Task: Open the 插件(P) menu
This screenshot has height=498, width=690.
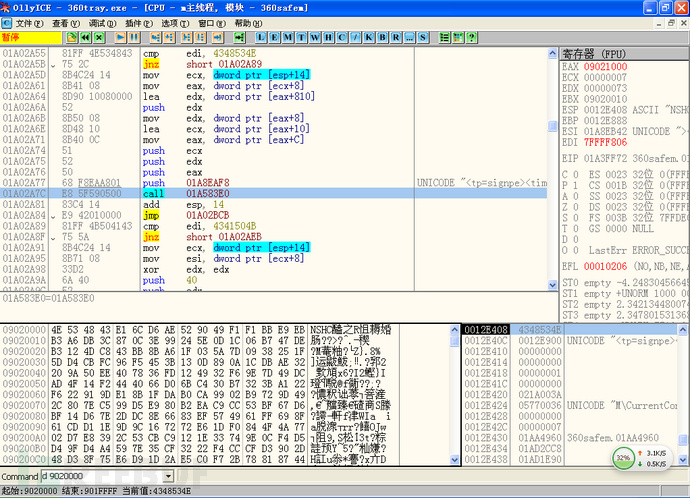Action: click(x=139, y=23)
